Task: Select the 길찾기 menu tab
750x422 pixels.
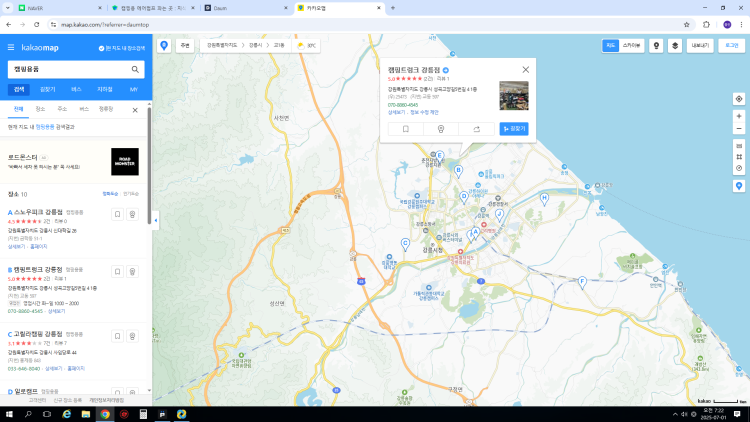Action: 47,89
